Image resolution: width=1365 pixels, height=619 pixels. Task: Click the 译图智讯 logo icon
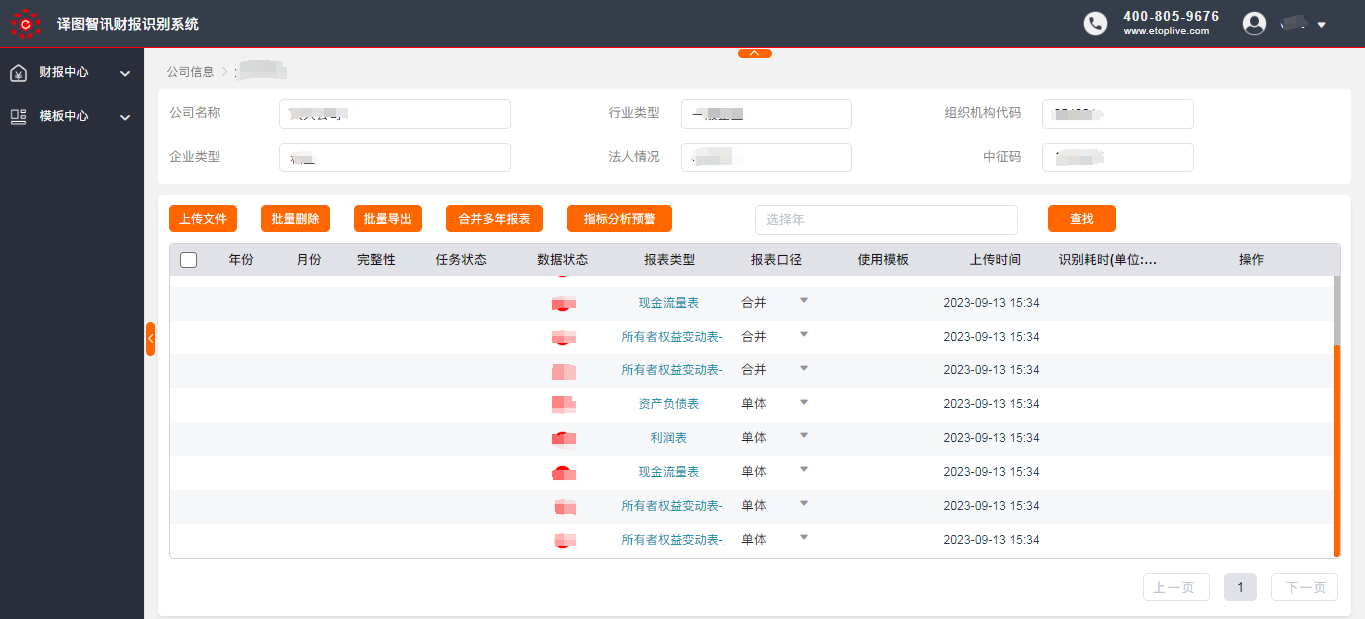point(24,23)
